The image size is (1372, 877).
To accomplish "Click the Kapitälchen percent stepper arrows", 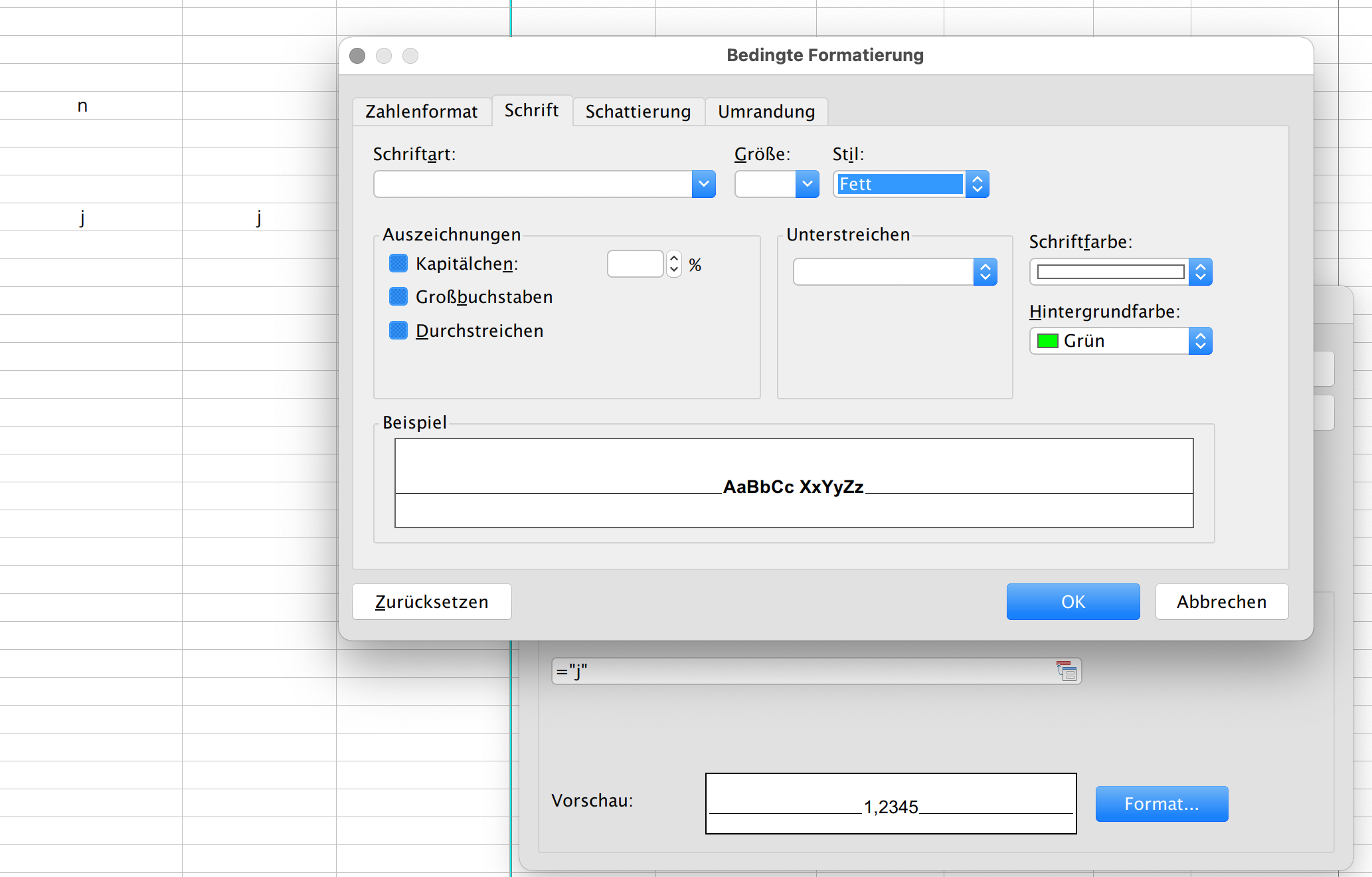I will click(674, 264).
